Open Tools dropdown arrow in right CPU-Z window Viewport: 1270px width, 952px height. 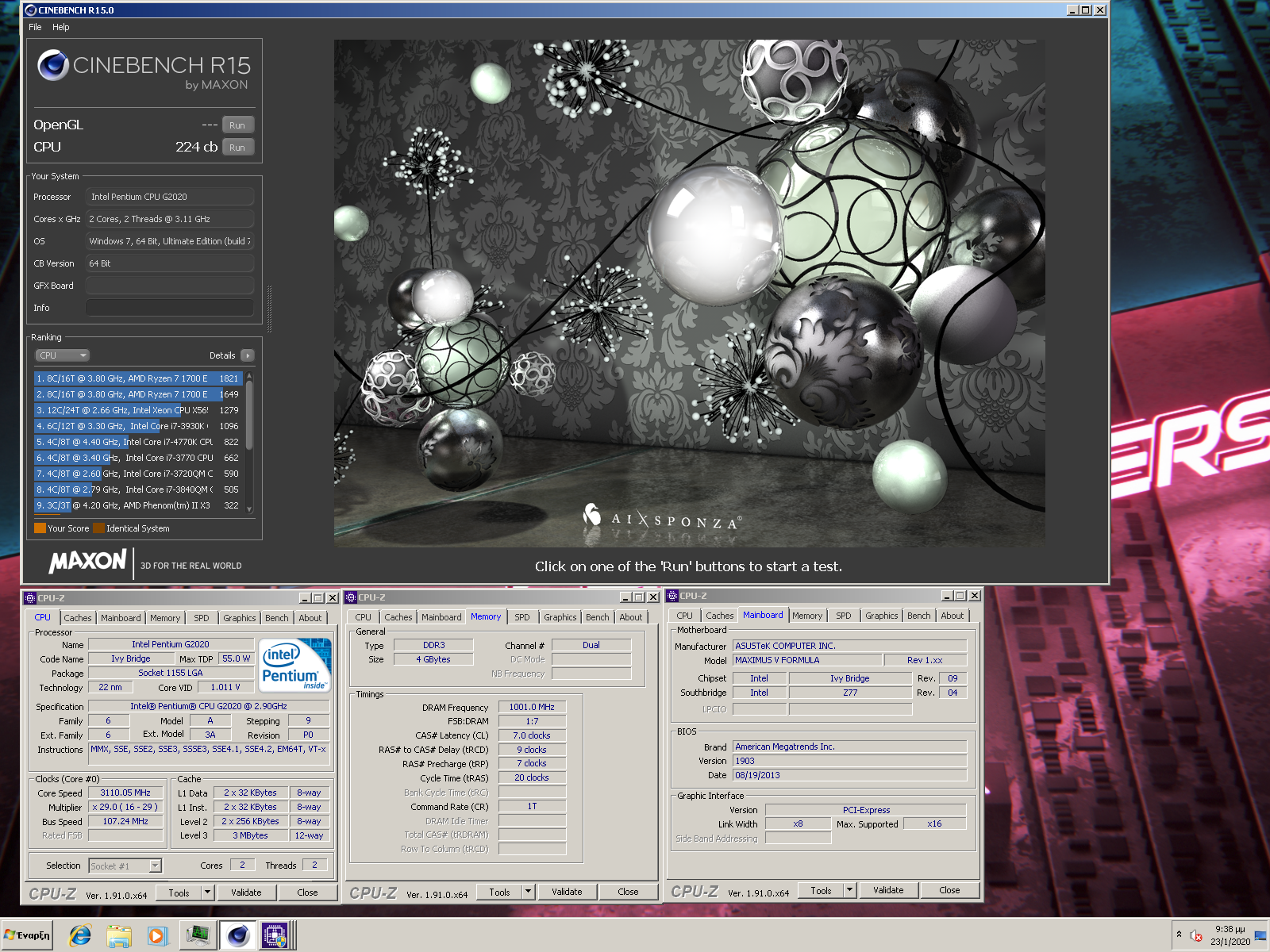[850, 890]
